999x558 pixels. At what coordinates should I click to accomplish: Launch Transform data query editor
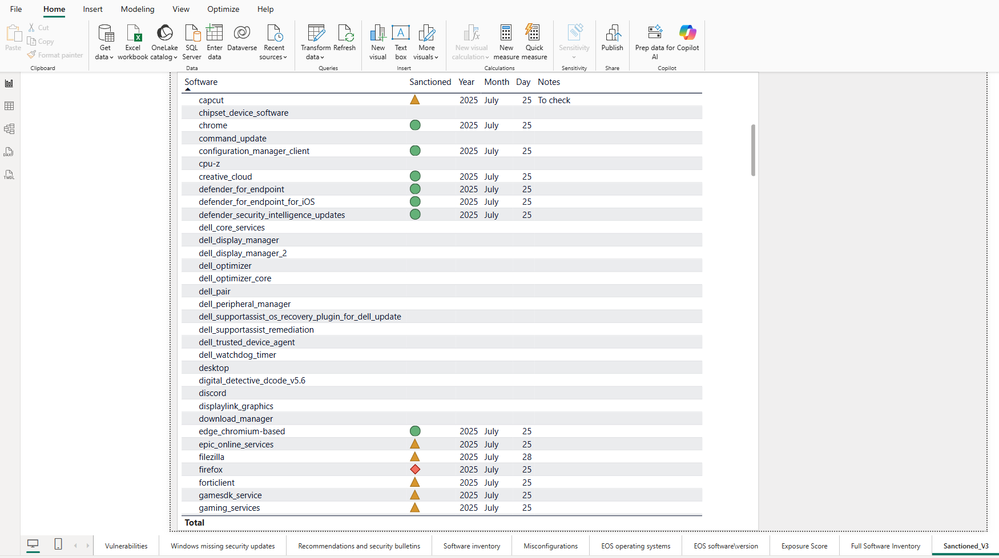coord(315,42)
